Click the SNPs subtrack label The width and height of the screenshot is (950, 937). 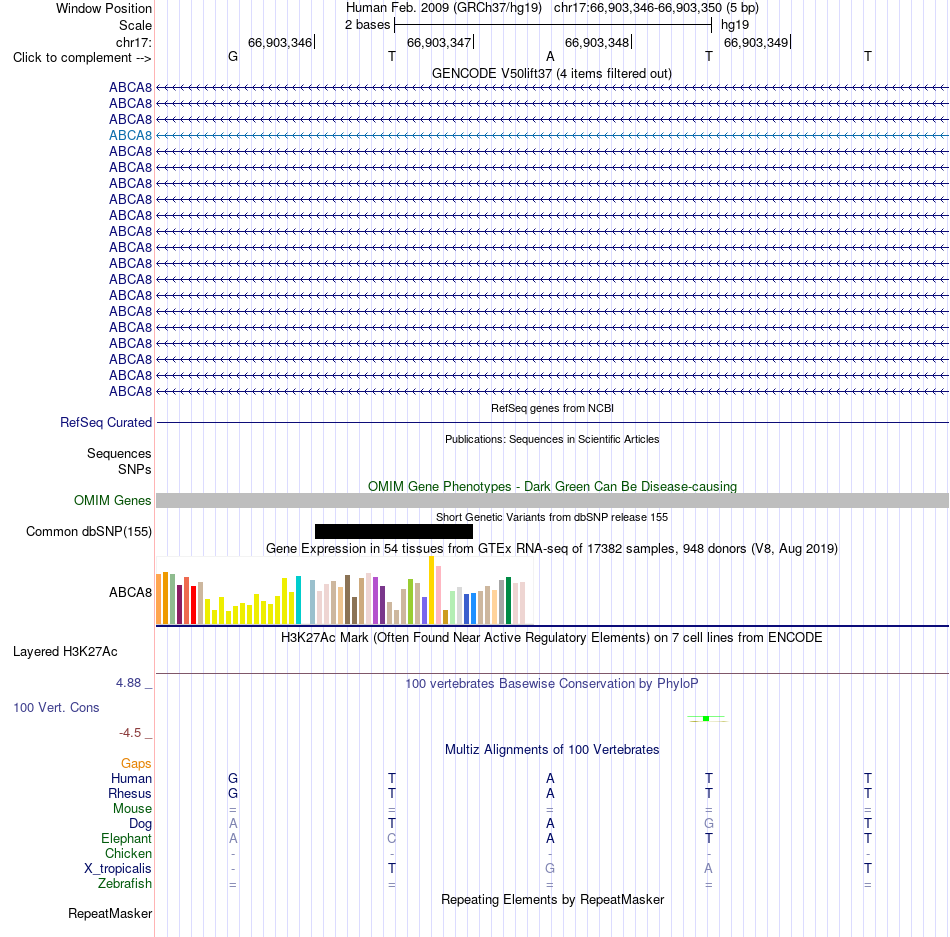click(x=135, y=469)
